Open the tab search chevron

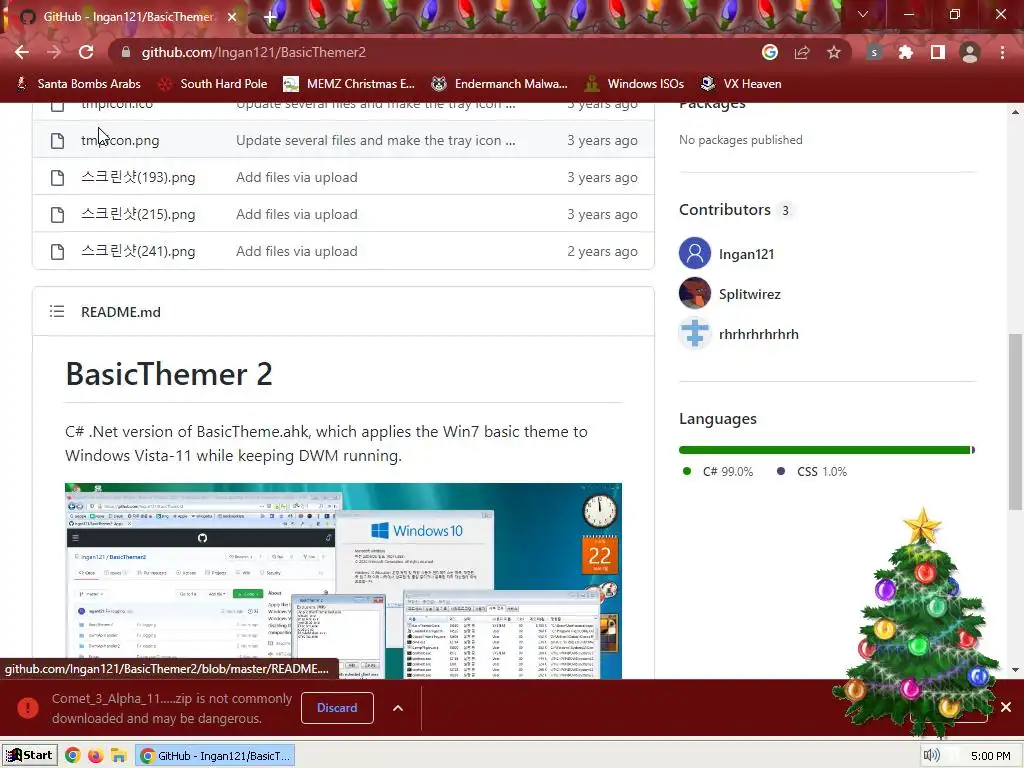[863, 14]
